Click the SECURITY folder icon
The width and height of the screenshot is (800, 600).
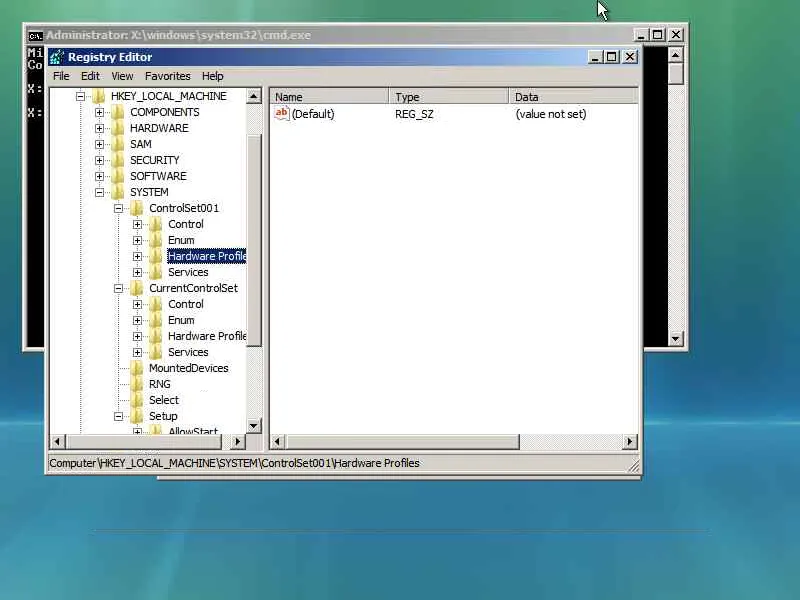point(118,160)
